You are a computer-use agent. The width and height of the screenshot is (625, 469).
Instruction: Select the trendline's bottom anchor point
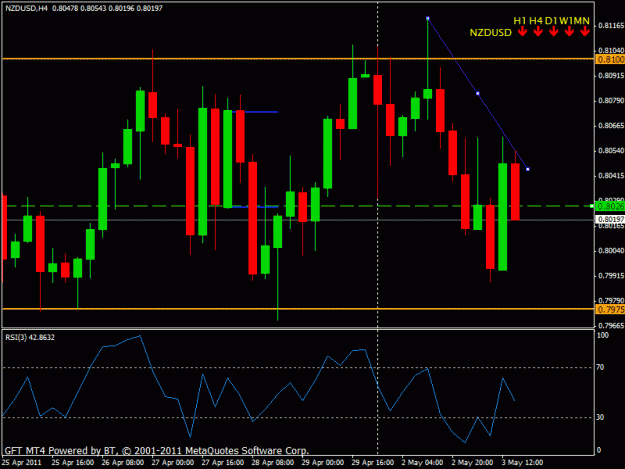point(528,169)
